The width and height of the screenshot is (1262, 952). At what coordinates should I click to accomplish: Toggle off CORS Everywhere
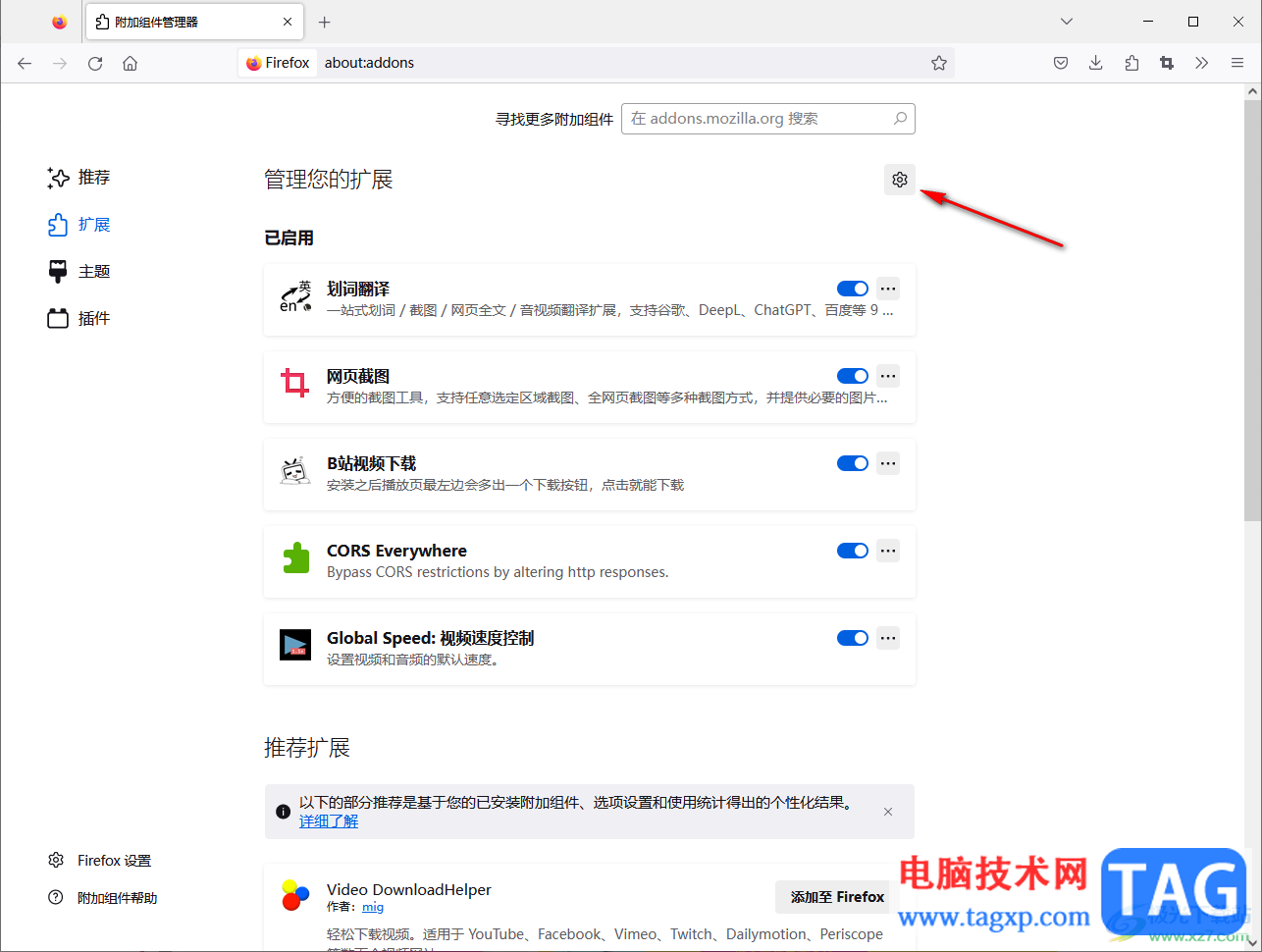pyautogui.click(x=853, y=551)
